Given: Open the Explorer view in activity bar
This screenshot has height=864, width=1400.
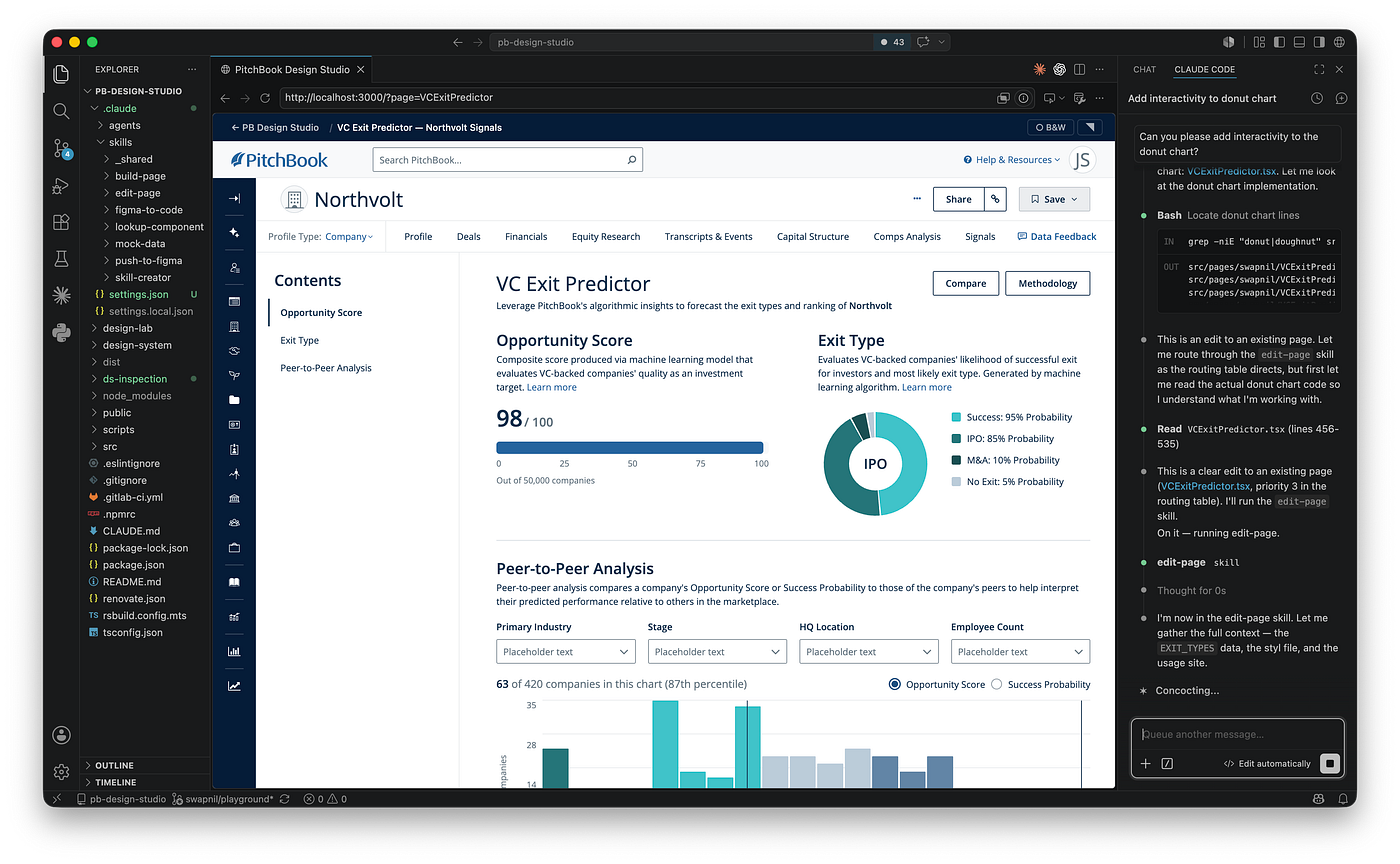Looking at the screenshot, I should [61, 74].
